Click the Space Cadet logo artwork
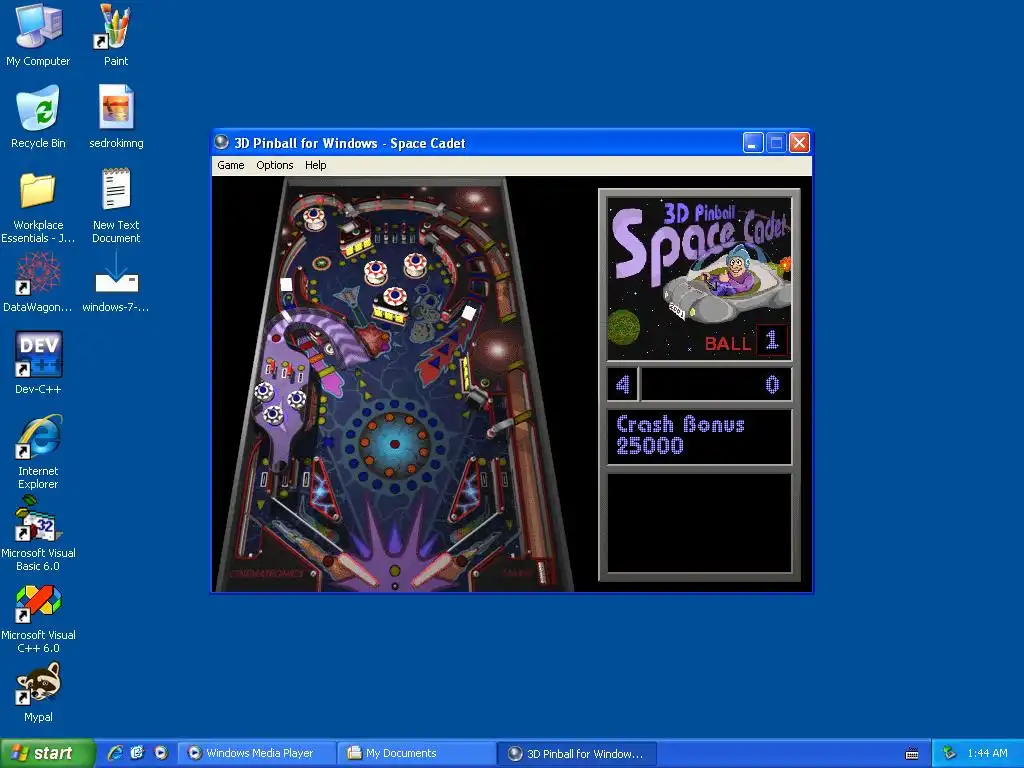Image resolution: width=1024 pixels, height=768 pixels. click(699, 280)
